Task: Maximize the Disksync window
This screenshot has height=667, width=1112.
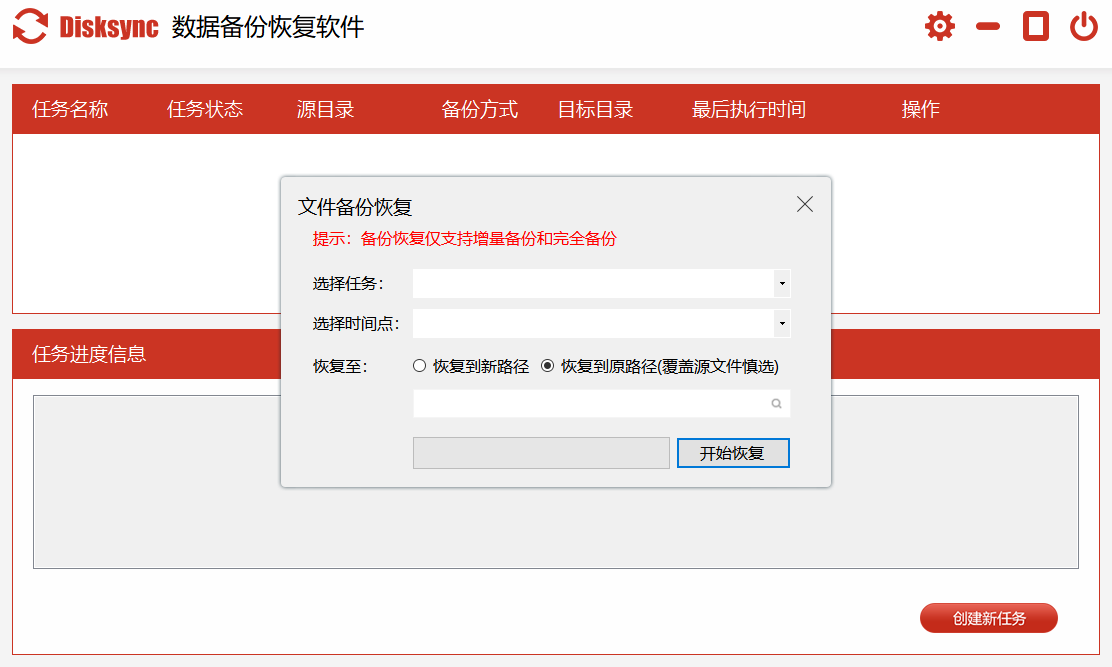Action: tap(1035, 26)
